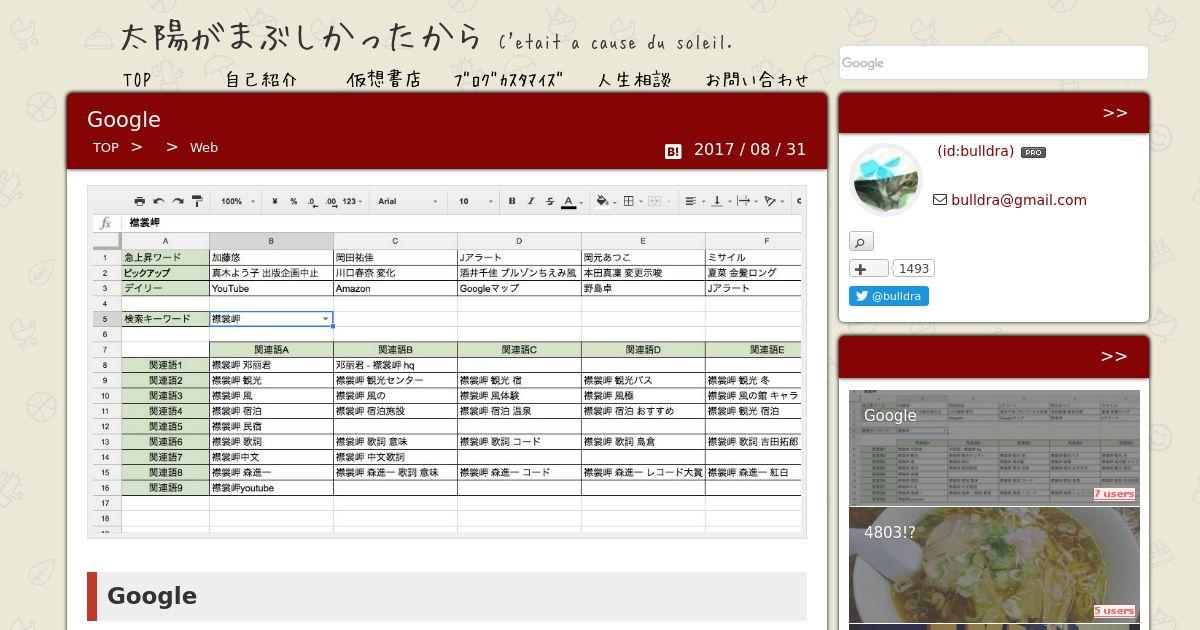
Task: Click the magnifier search button in profile
Action: click(x=861, y=241)
